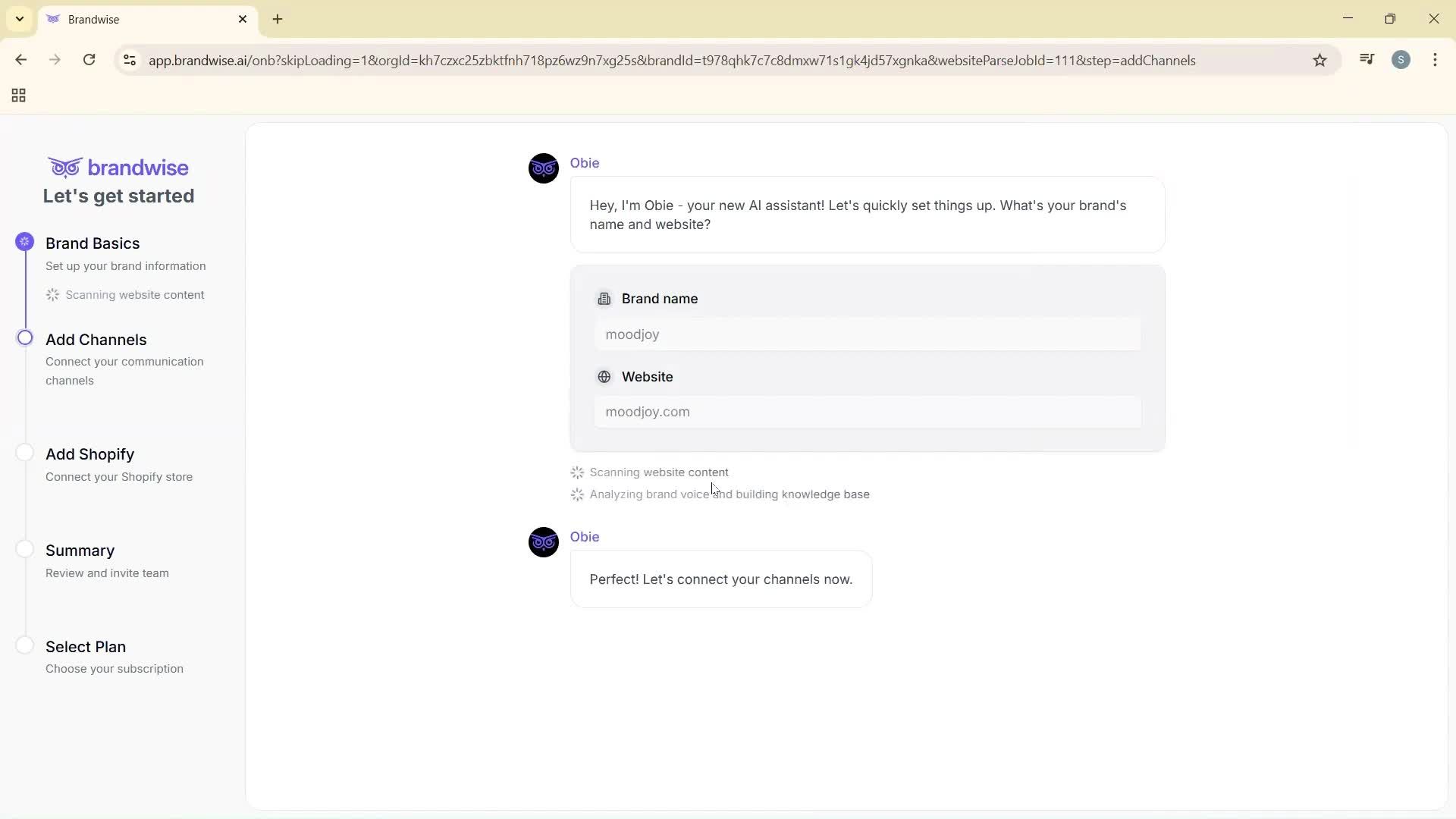Screen dimensions: 1456x819
Task: Click the apps grid icon under back button
Action: pos(17,95)
